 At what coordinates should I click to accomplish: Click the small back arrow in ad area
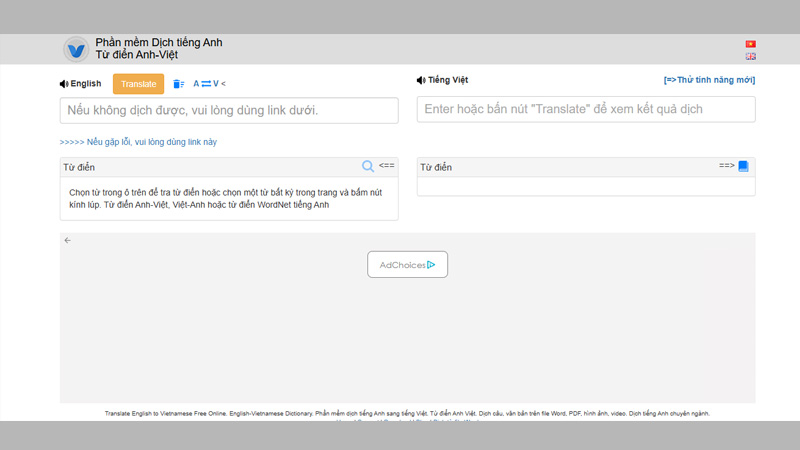[68, 240]
